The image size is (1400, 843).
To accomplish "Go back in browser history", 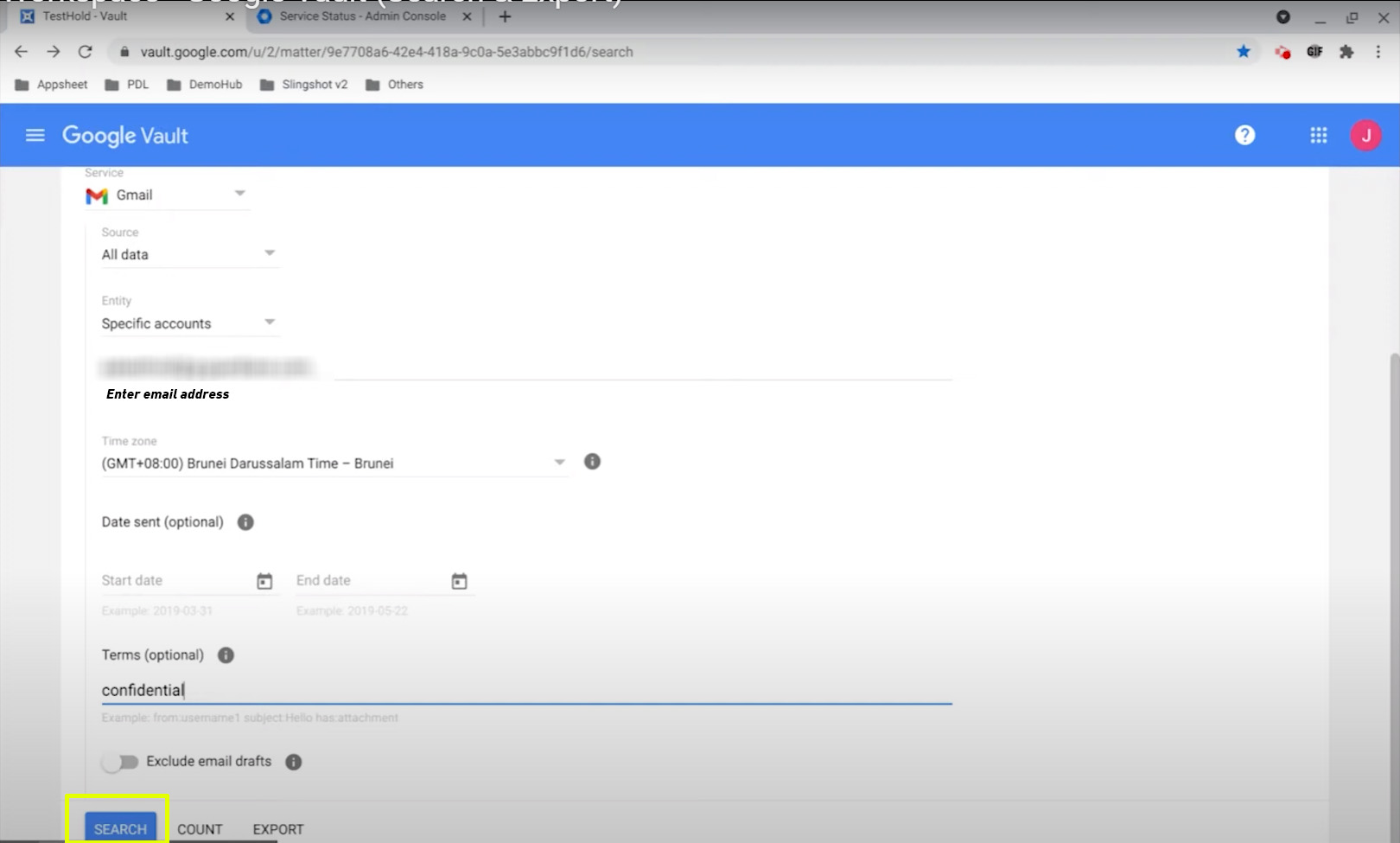I will [x=21, y=52].
